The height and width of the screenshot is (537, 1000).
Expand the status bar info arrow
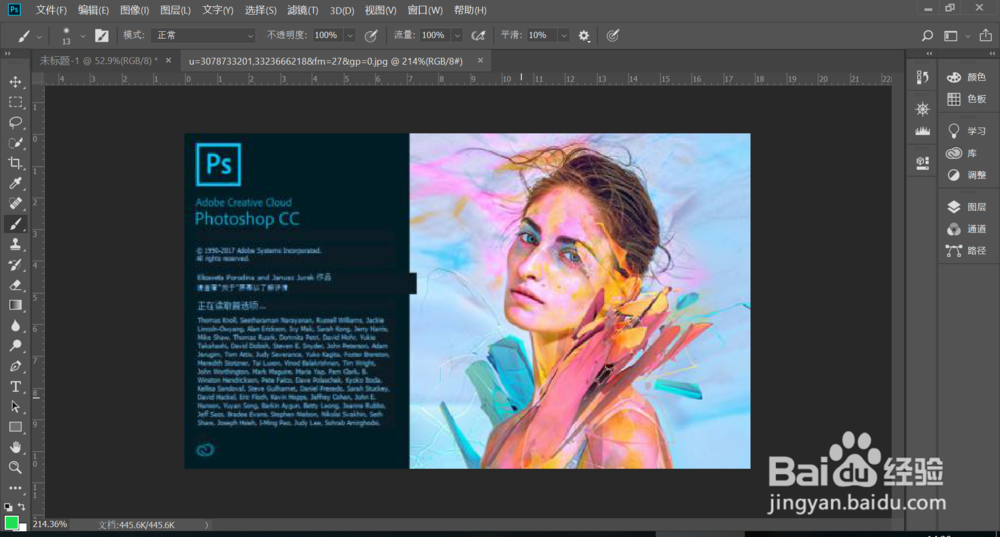click(x=207, y=525)
